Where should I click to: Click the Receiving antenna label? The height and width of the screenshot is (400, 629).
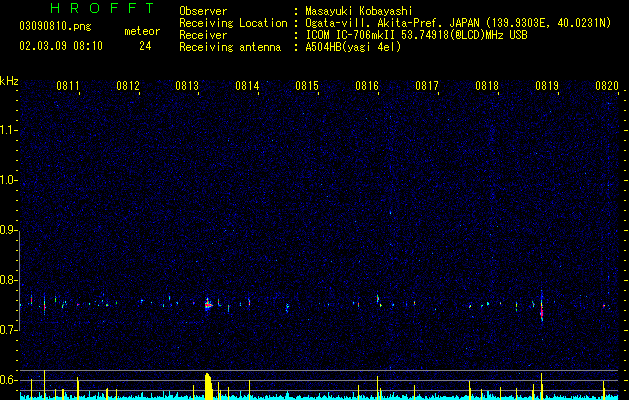[x=230, y=47]
